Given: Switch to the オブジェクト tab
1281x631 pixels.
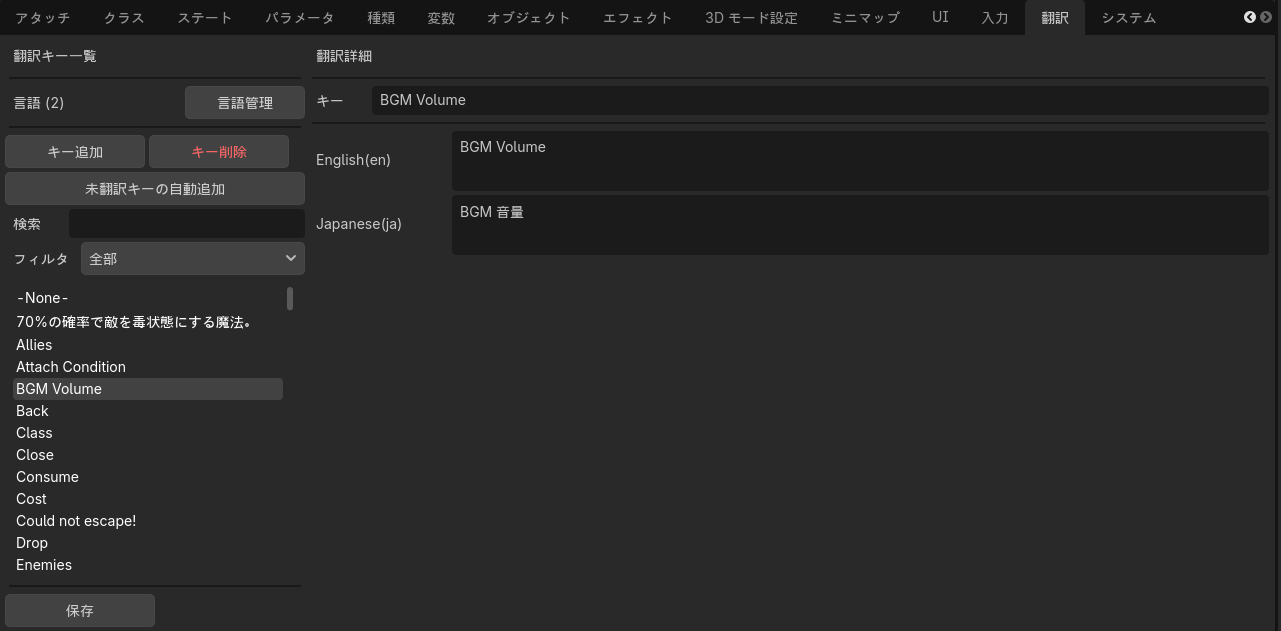Looking at the screenshot, I should pyautogui.click(x=529, y=17).
